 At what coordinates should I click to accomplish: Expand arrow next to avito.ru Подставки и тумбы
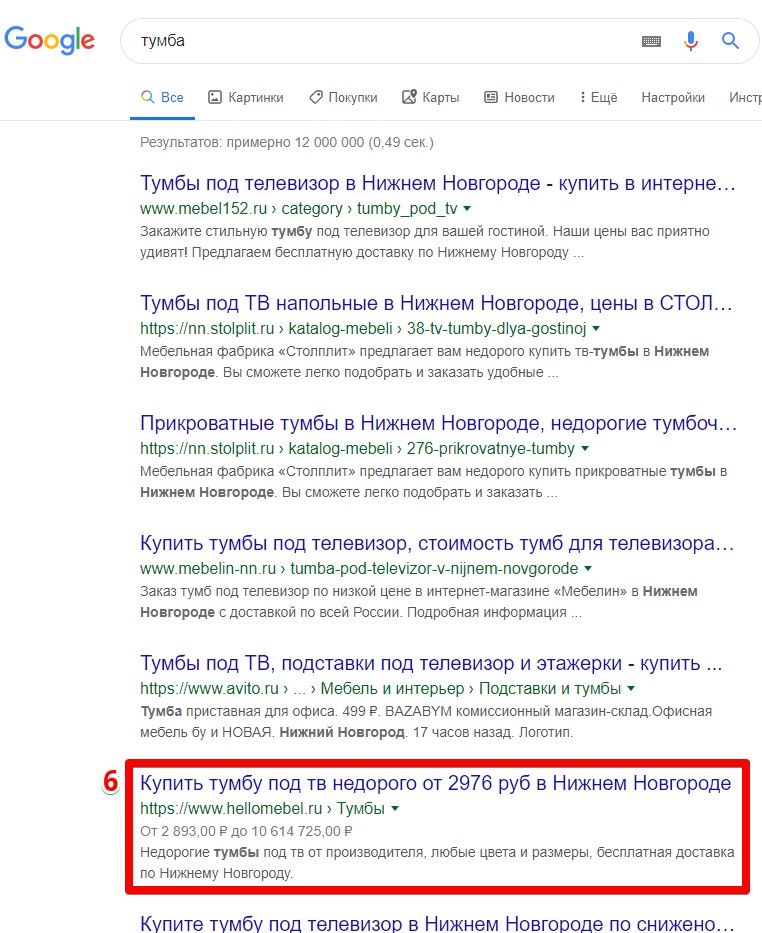click(631, 689)
